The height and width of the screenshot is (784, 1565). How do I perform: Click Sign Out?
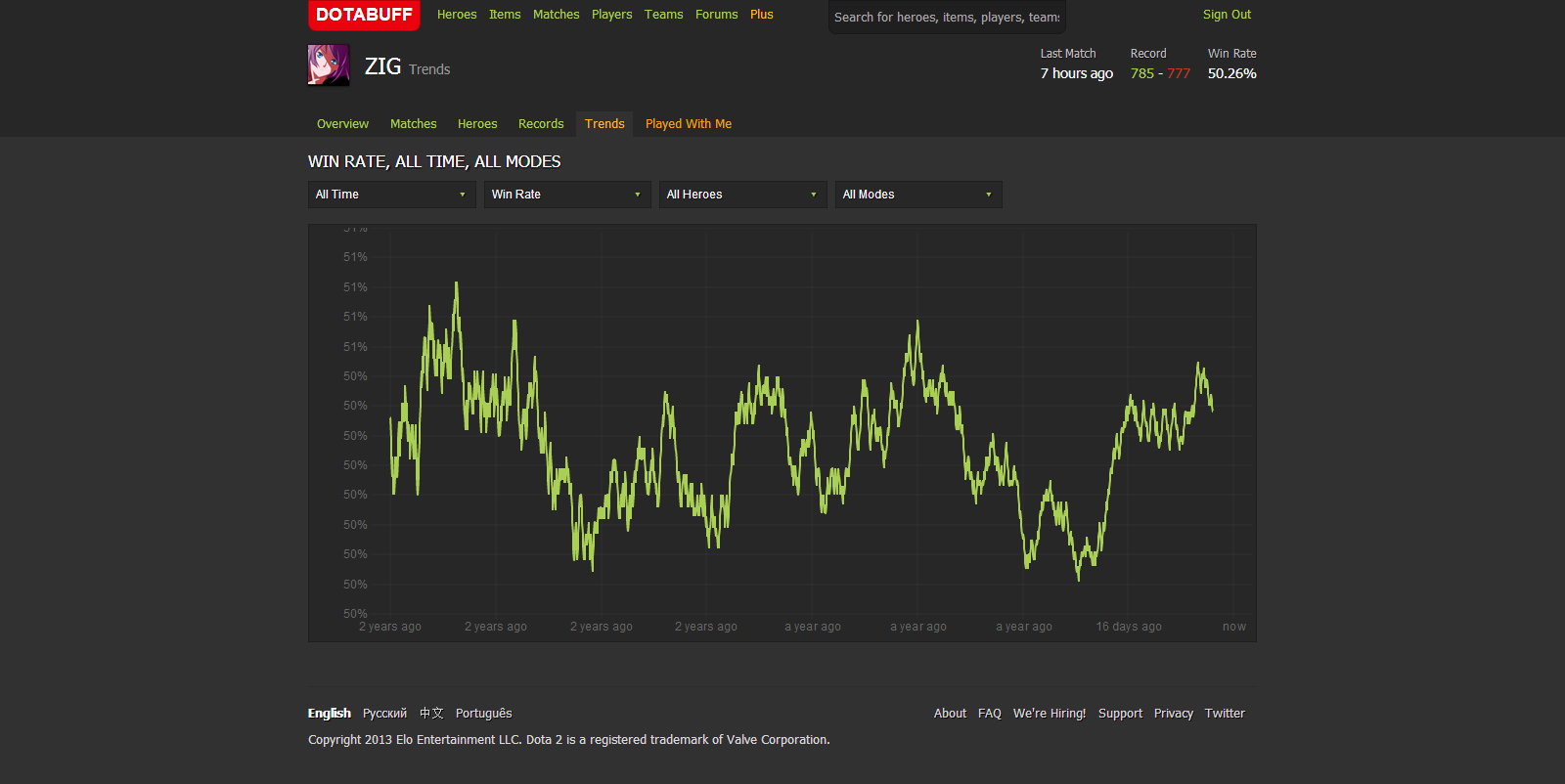[1227, 15]
